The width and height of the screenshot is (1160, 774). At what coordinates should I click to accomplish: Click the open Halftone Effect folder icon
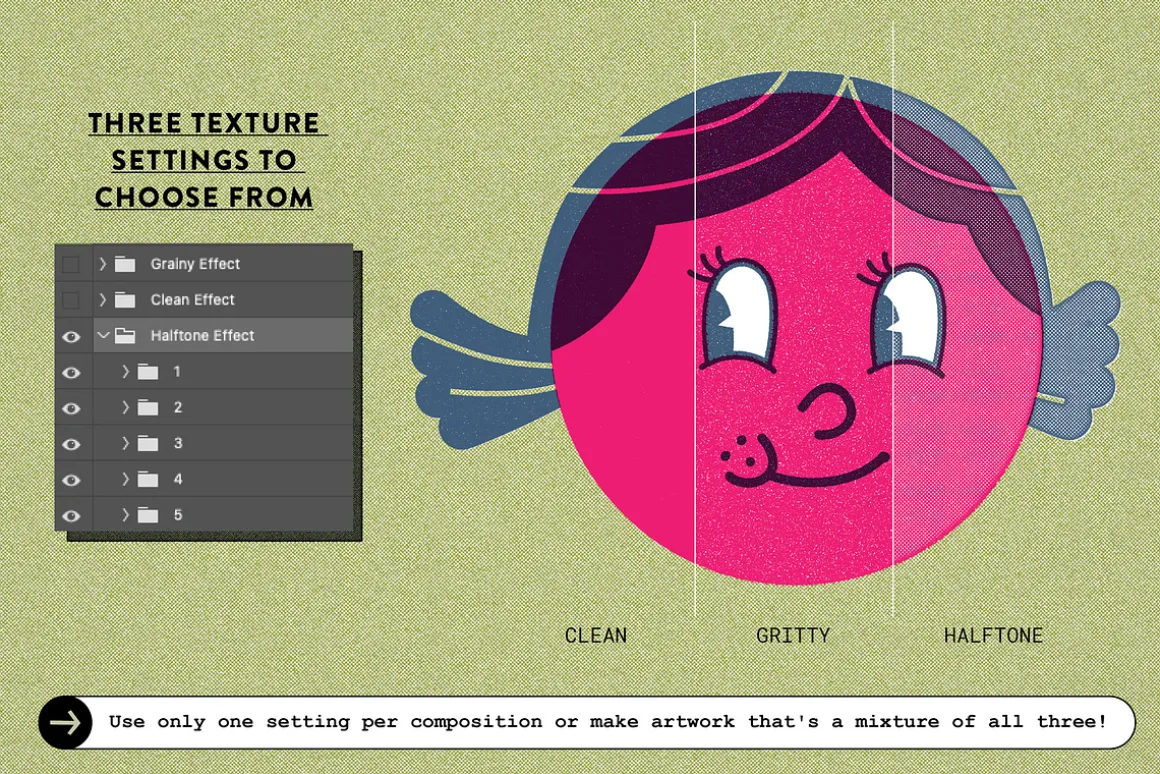tap(125, 335)
